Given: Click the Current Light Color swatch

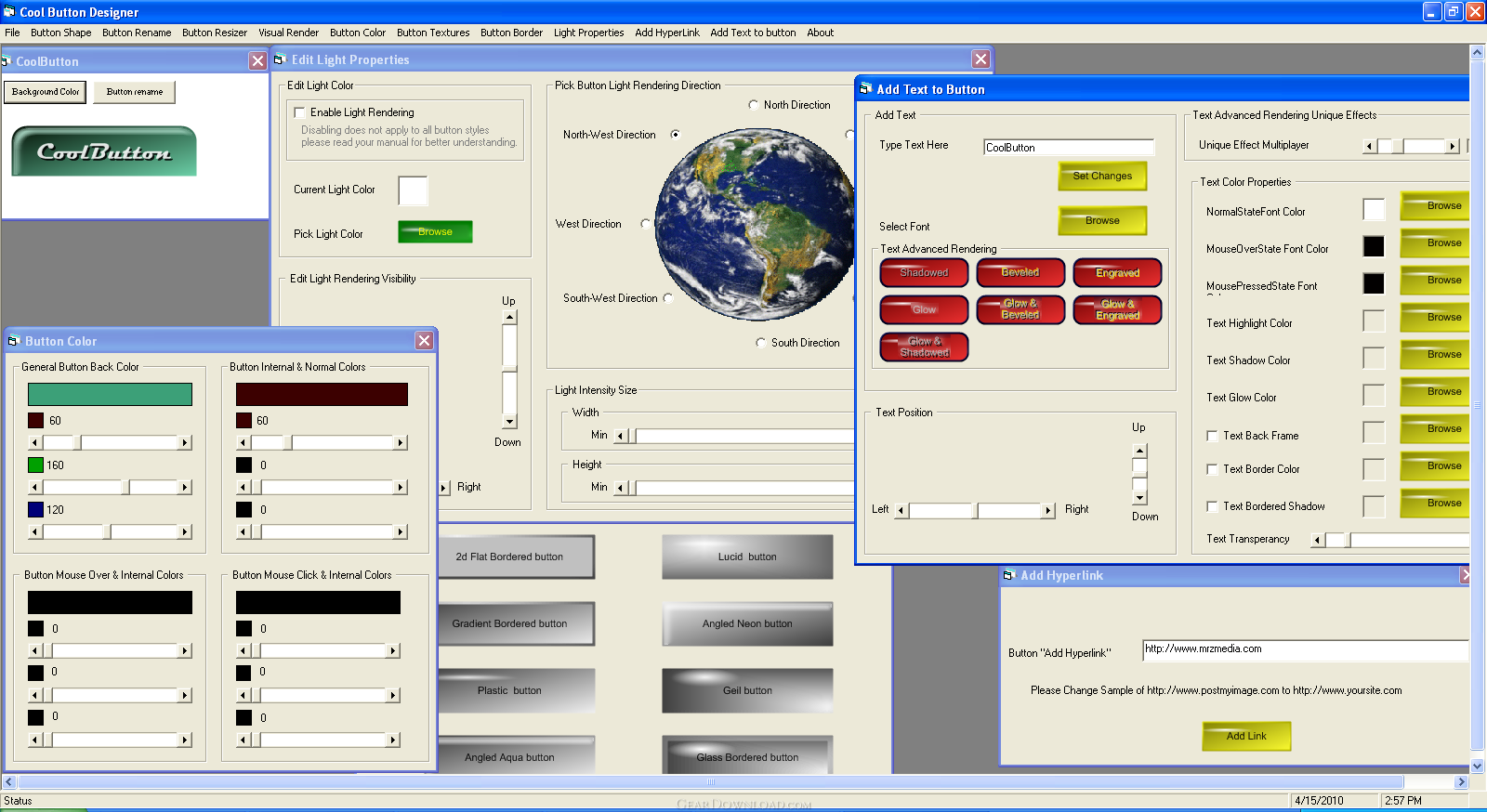Looking at the screenshot, I should (x=413, y=190).
